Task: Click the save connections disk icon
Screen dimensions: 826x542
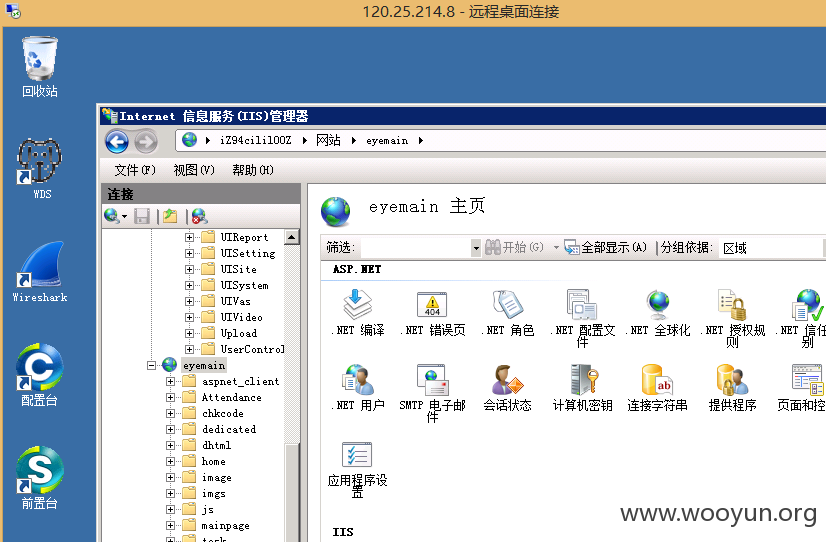Action: (142, 216)
